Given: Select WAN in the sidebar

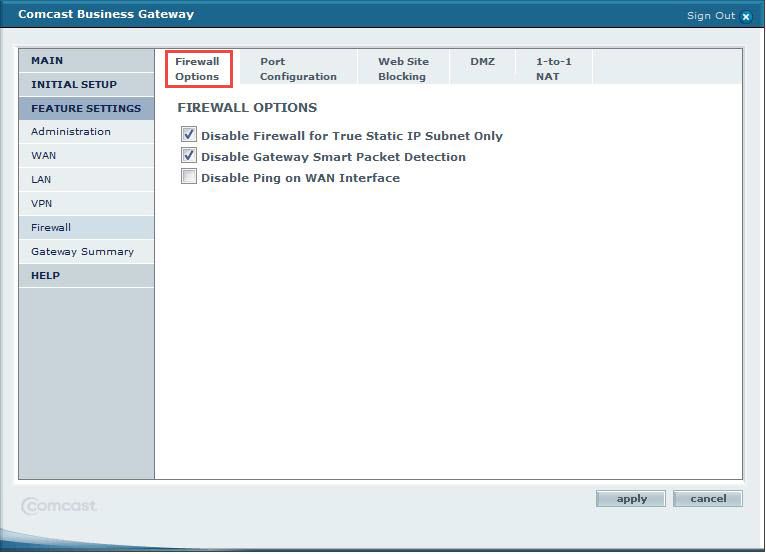Looking at the screenshot, I should 44,156.
